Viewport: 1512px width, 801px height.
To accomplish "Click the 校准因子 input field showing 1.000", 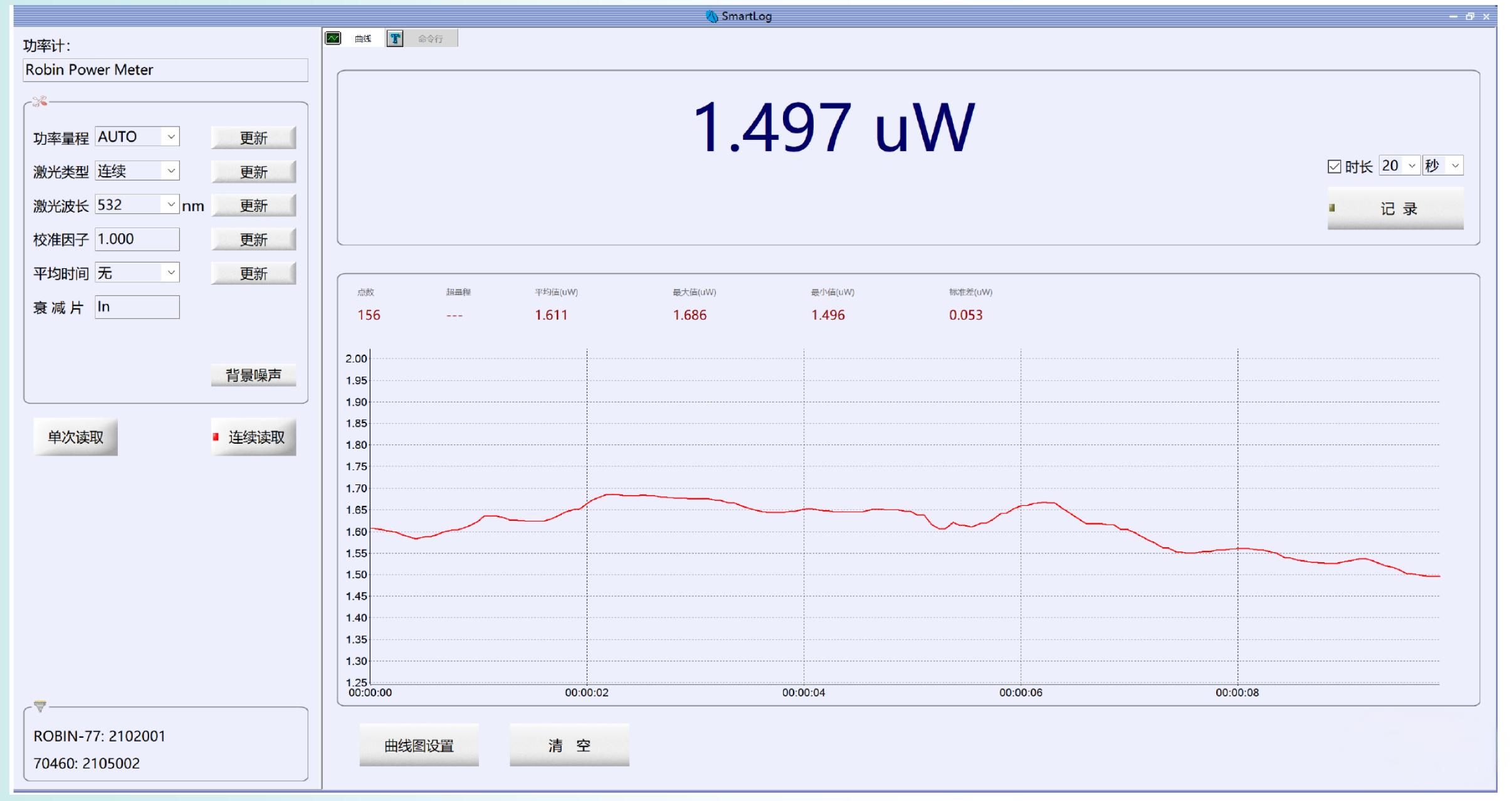I will coord(137,239).
